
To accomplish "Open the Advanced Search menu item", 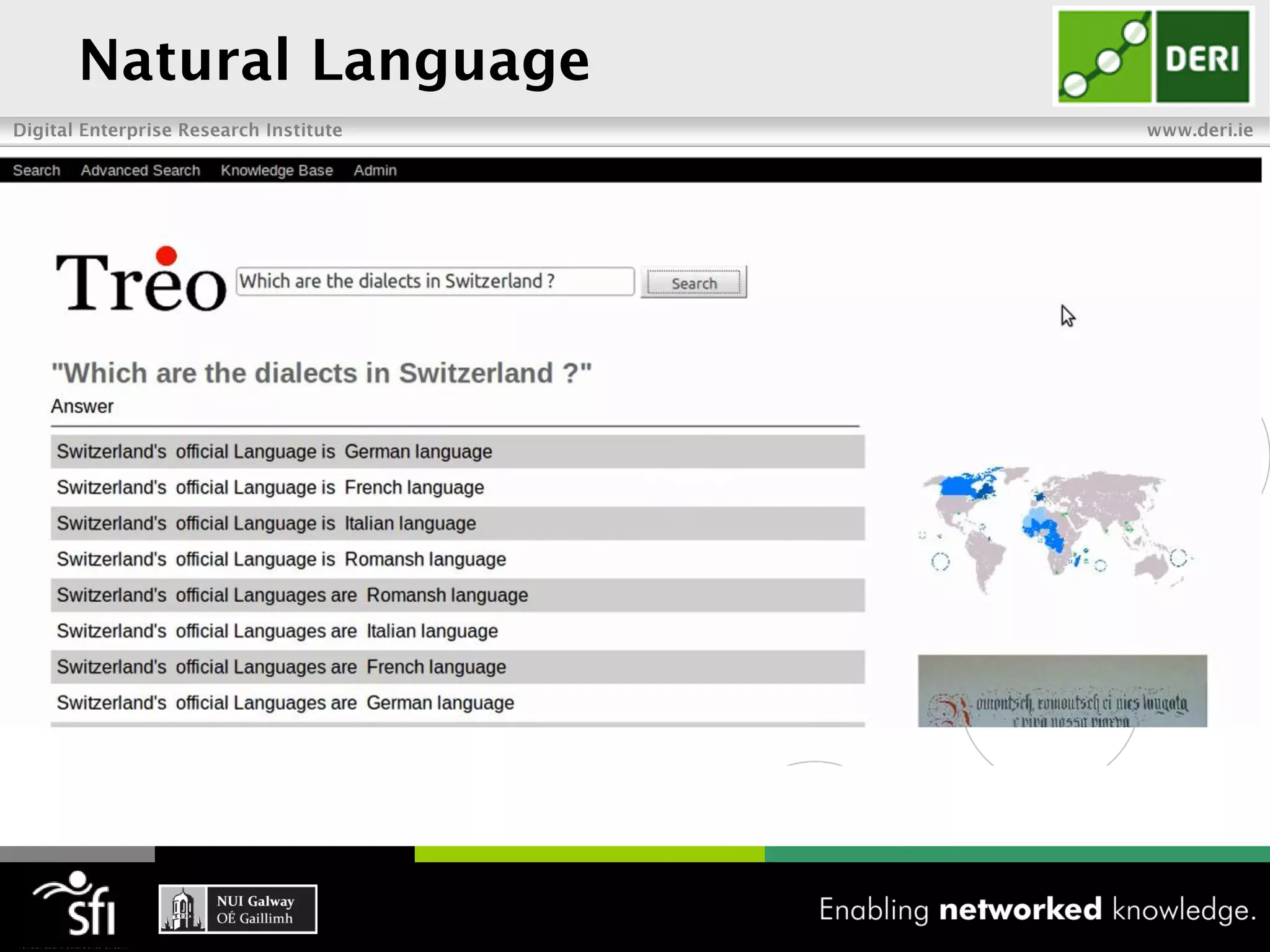I will pyautogui.click(x=140, y=170).
